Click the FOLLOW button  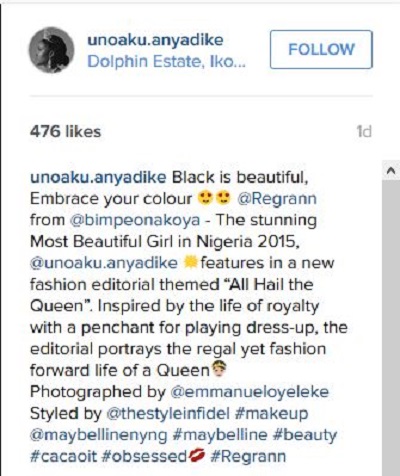321,49
